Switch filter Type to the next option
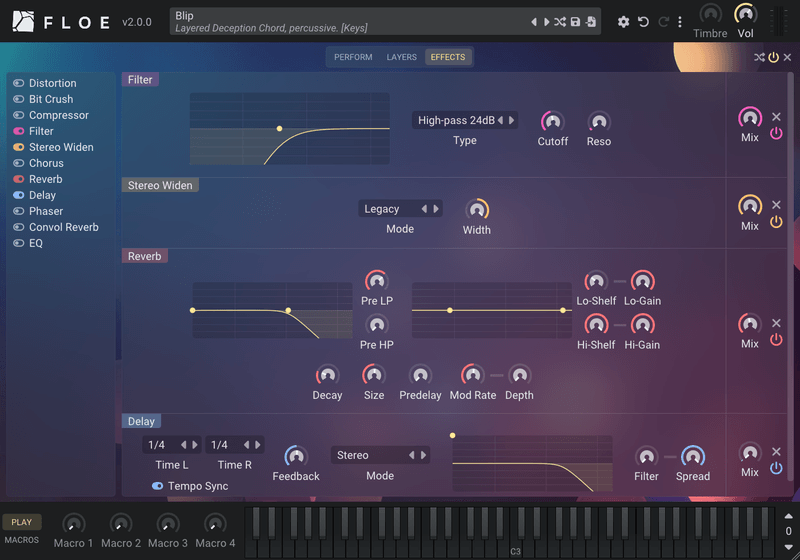Viewport: 800px width, 560px height. click(x=511, y=120)
